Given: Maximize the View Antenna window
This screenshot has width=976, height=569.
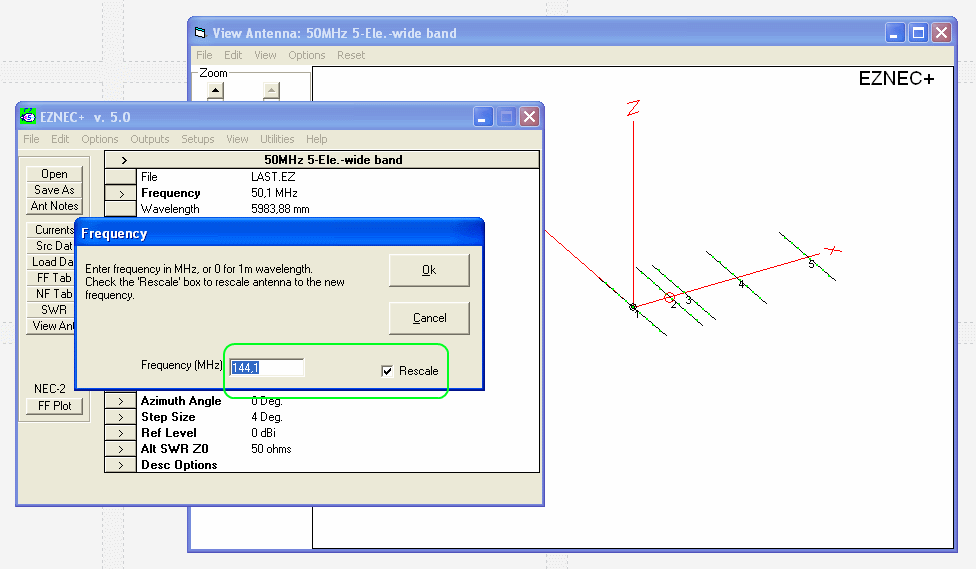Looking at the screenshot, I should [x=918, y=32].
